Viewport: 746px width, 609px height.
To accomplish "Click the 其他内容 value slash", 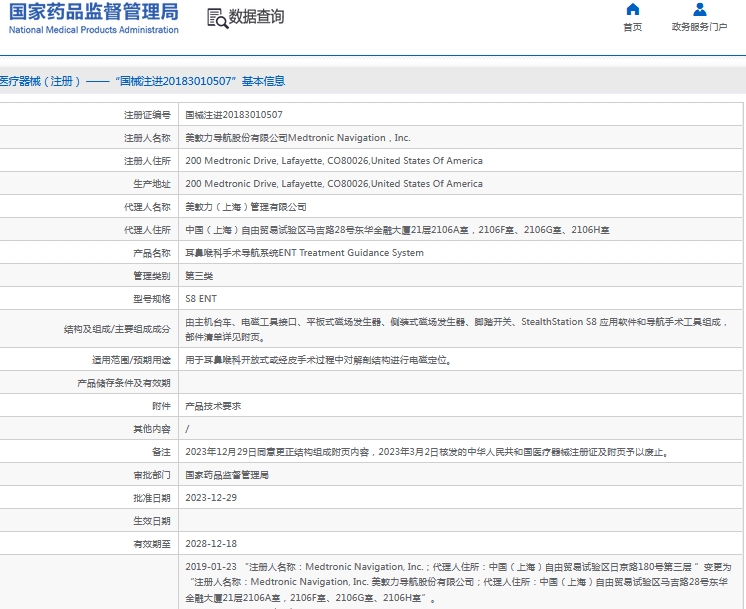I will coord(187,429).
